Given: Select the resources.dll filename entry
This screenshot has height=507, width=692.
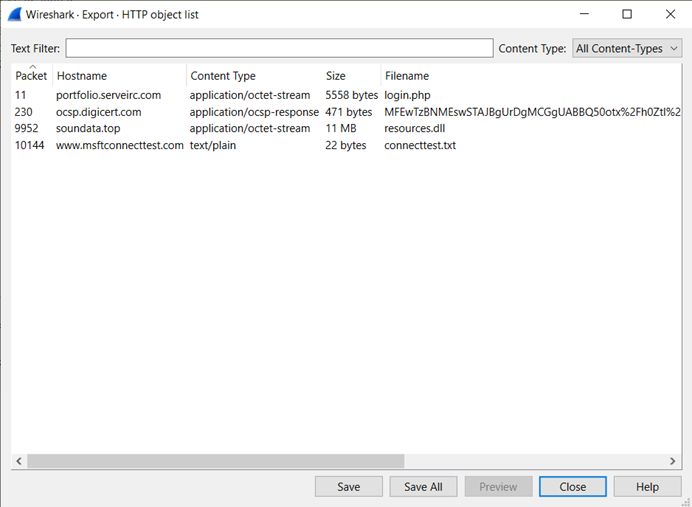Looking at the screenshot, I should 414,128.
